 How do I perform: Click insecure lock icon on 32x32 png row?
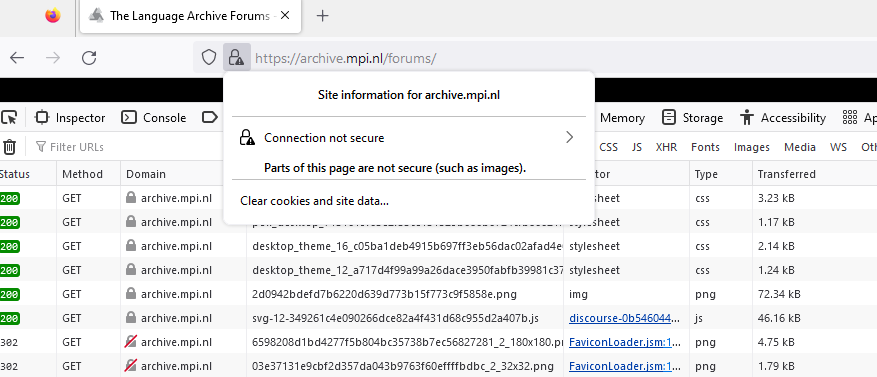131,366
